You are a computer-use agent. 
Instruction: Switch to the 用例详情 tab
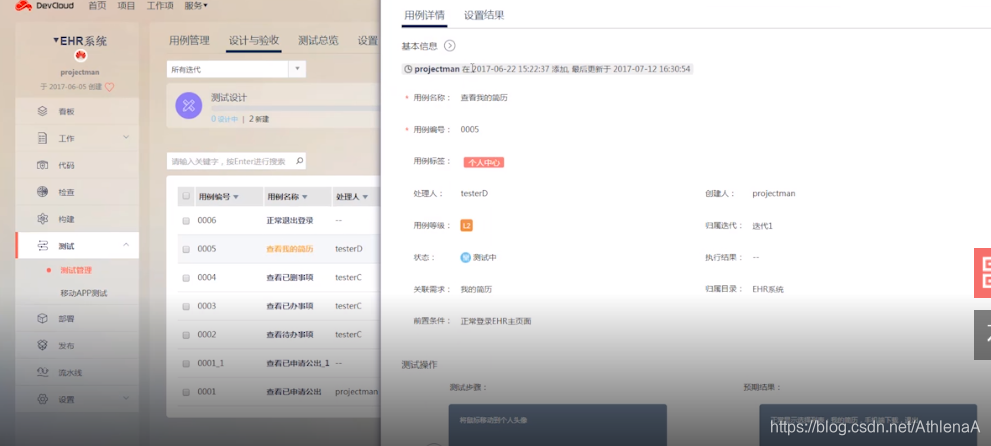(x=424, y=15)
